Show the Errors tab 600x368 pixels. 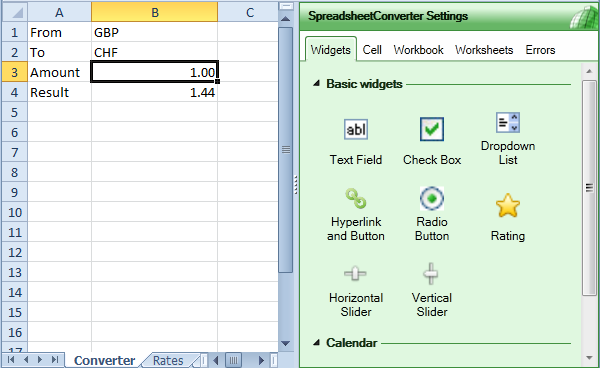click(540, 50)
